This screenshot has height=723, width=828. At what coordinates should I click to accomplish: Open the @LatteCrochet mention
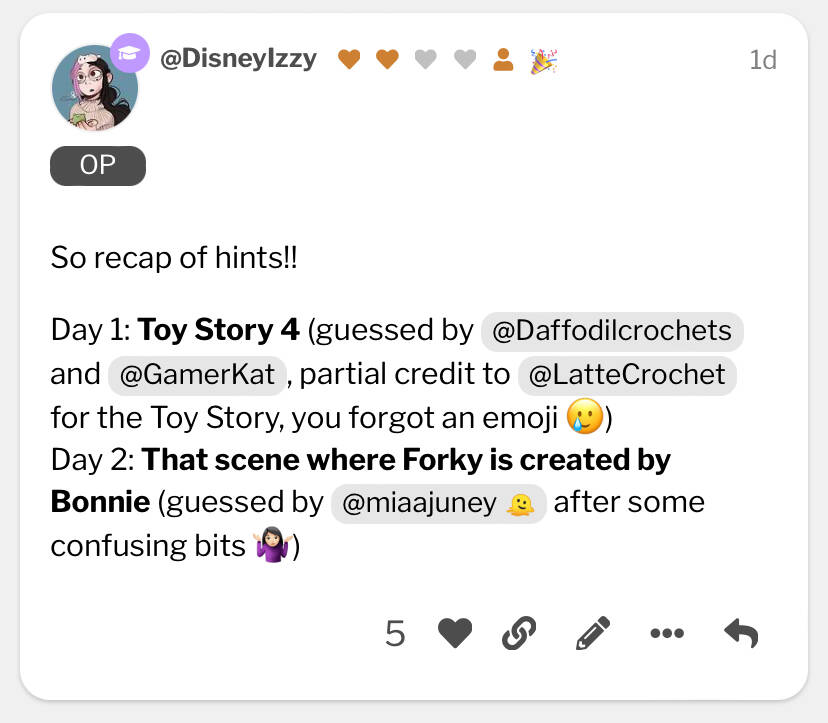coord(627,374)
